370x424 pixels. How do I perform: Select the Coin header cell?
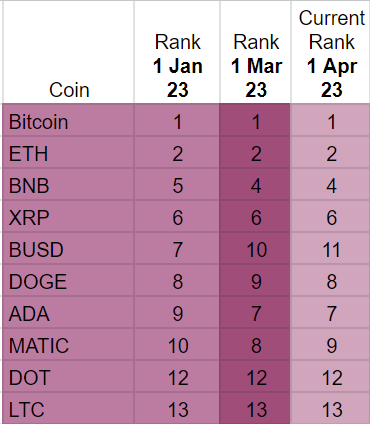point(69,52)
